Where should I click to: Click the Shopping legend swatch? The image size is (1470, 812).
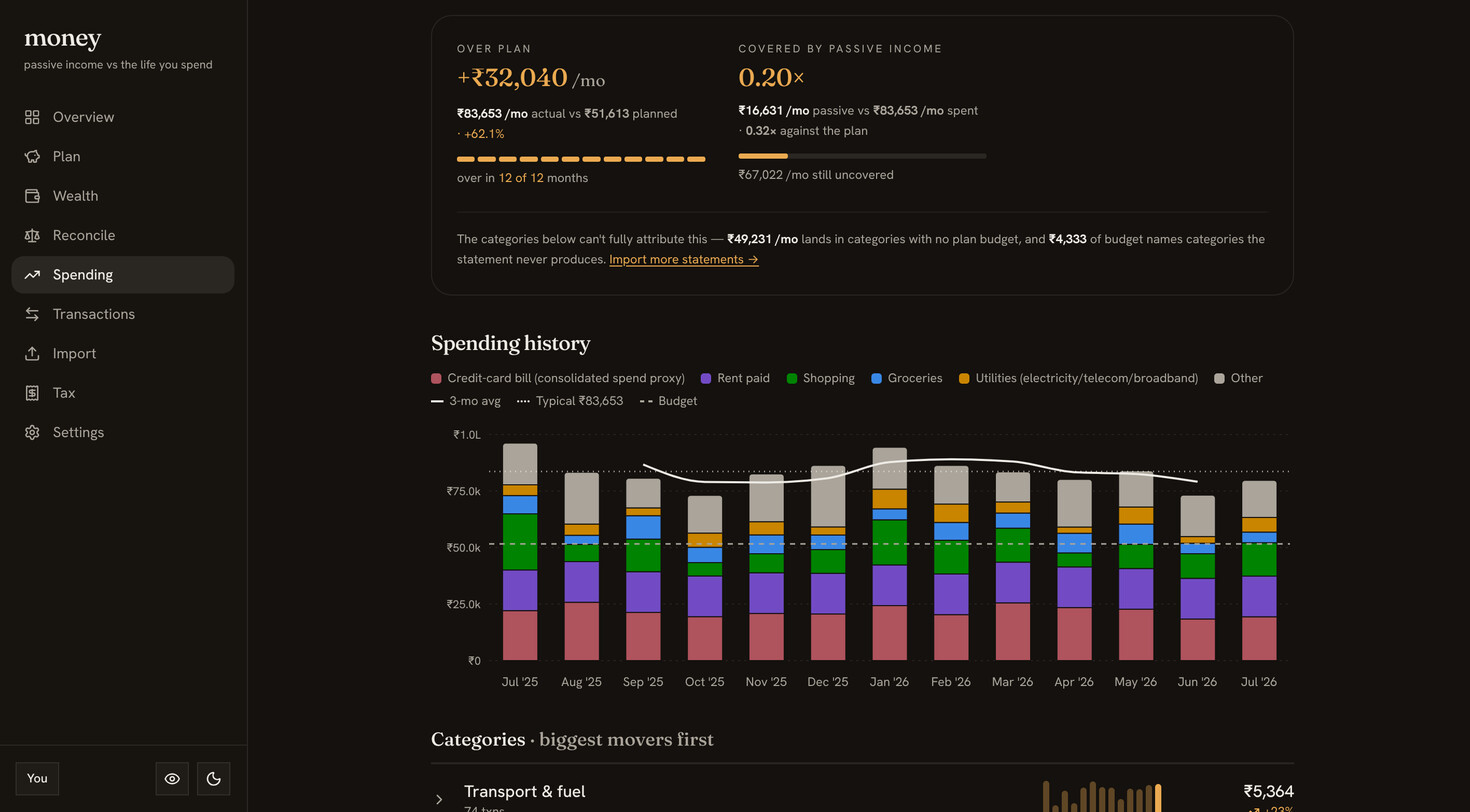(792, 379)
